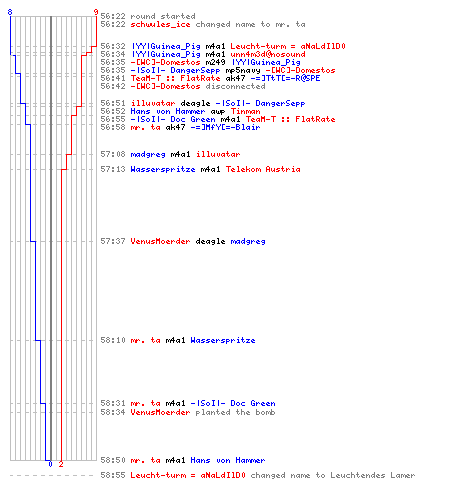The width and height of the screenshot is (450, 500).
Task: Click unn4m3d@nosound victim name
Action: (x=268, y=54)
